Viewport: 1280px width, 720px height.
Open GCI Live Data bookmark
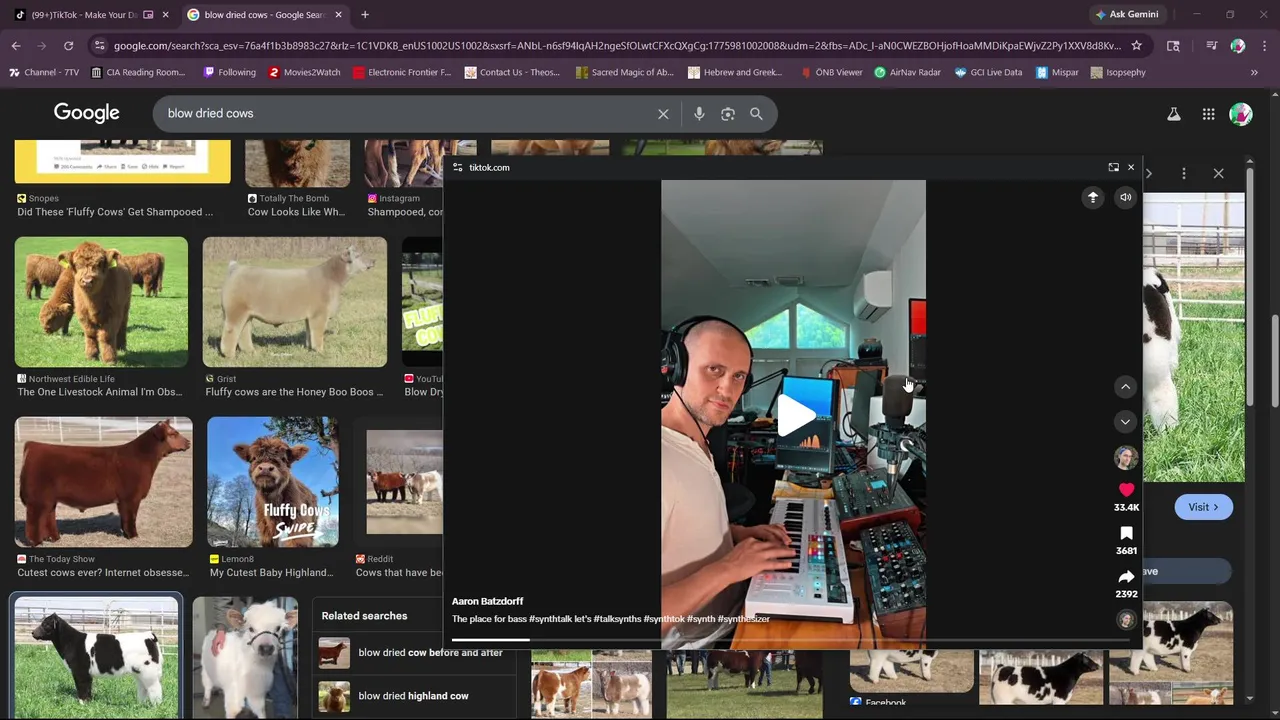tap(988, 73)
